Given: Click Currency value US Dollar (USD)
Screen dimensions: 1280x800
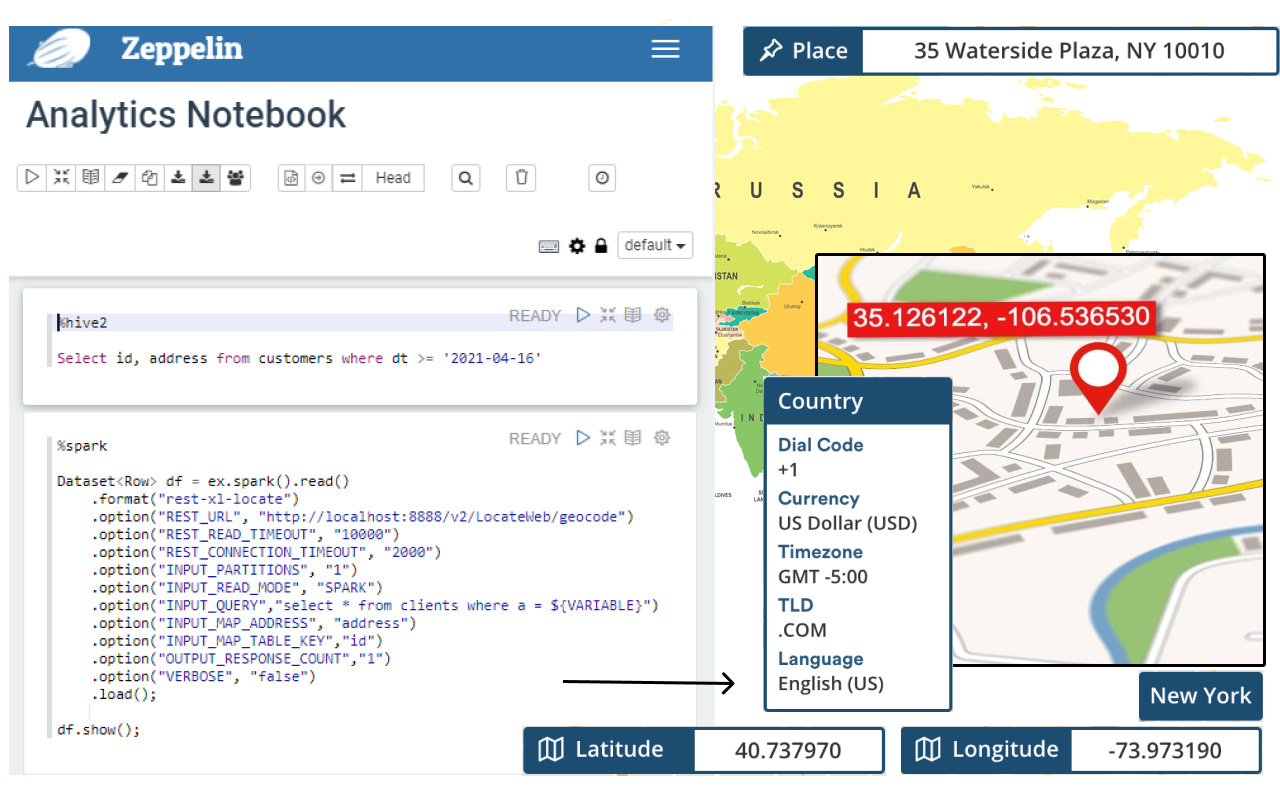Looking at the screenshot, I should click(848, 523).
